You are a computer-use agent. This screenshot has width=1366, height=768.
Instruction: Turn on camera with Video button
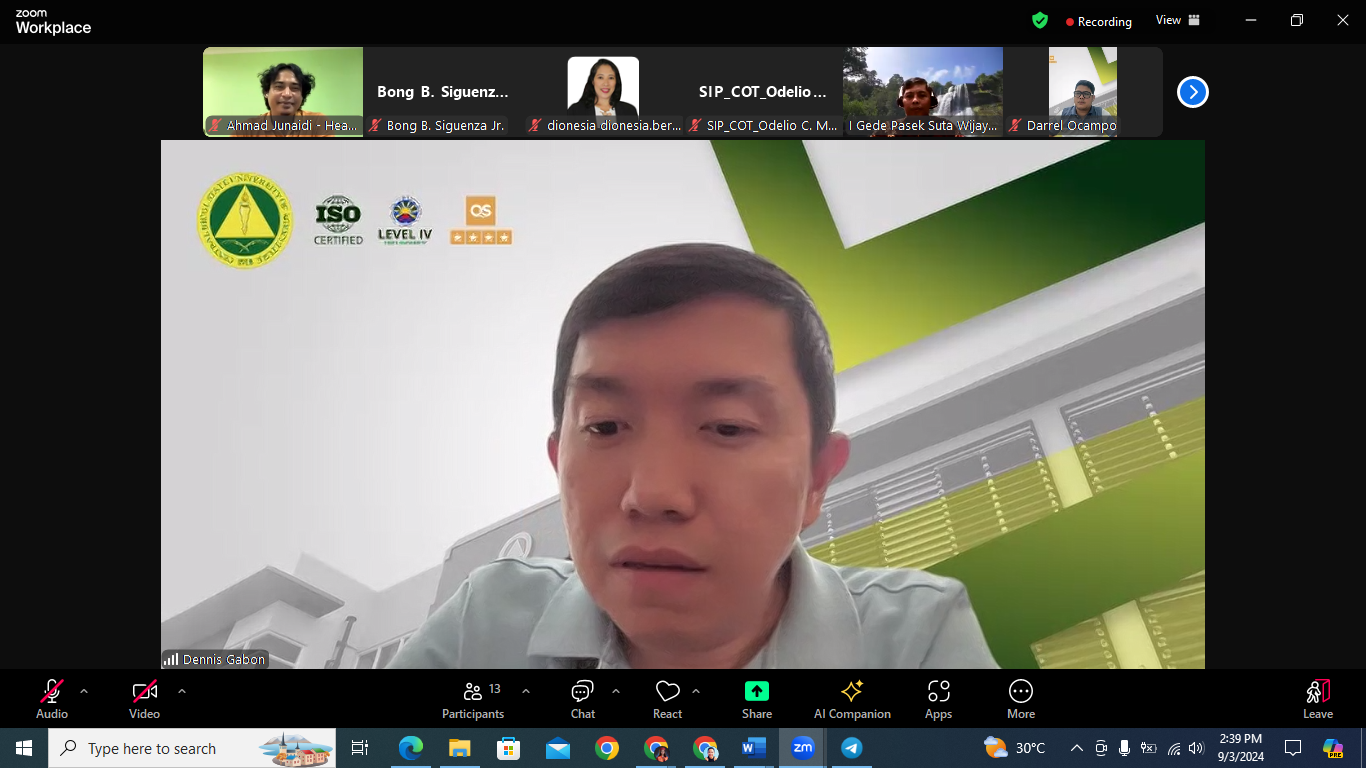(x=145, y=699)
